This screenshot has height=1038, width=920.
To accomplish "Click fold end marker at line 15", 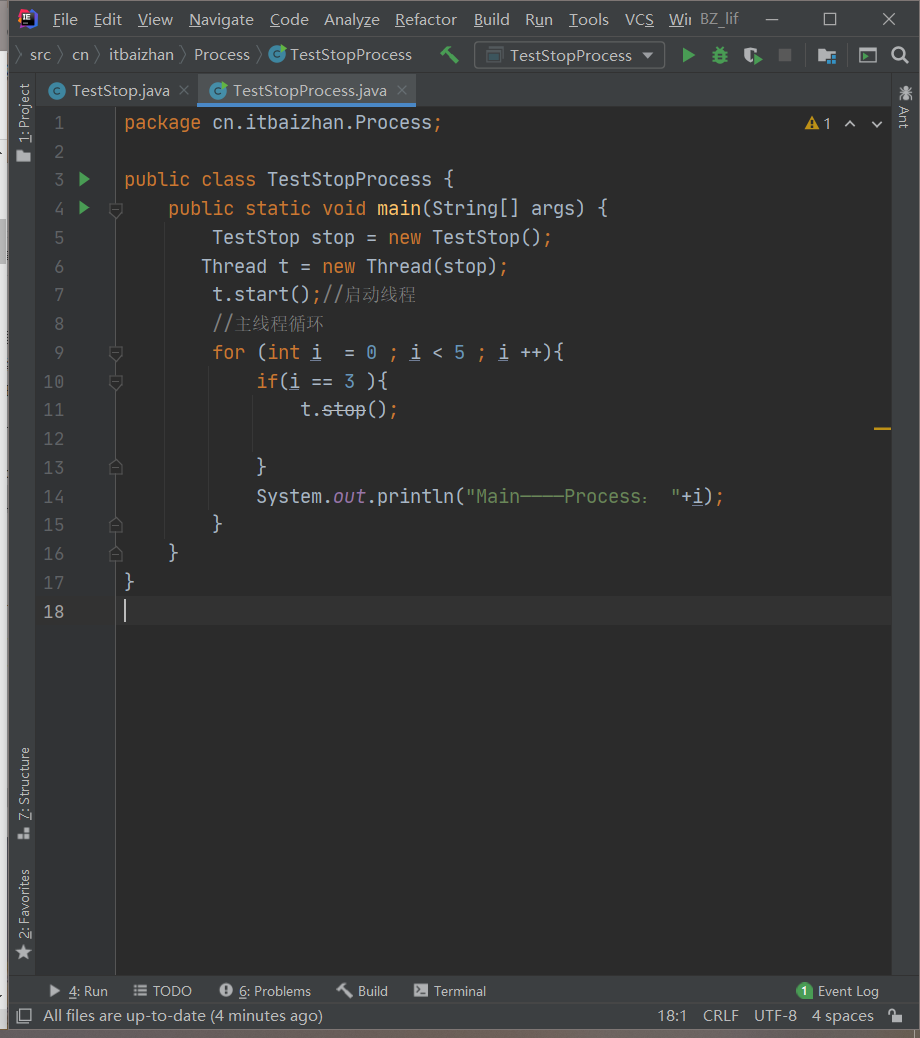I will [116, 524].
